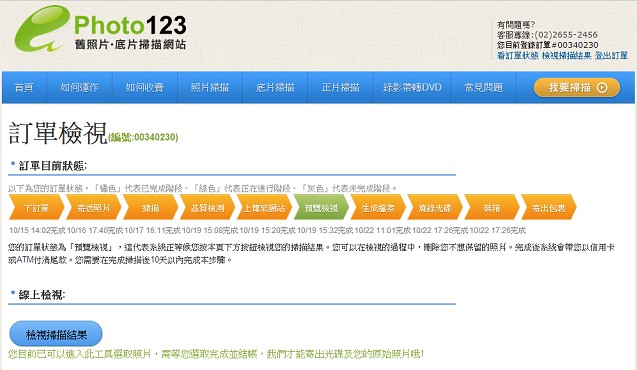Click the 訂單目前狀態 section heading
The image size is (637, 370).
click(53, 165)
